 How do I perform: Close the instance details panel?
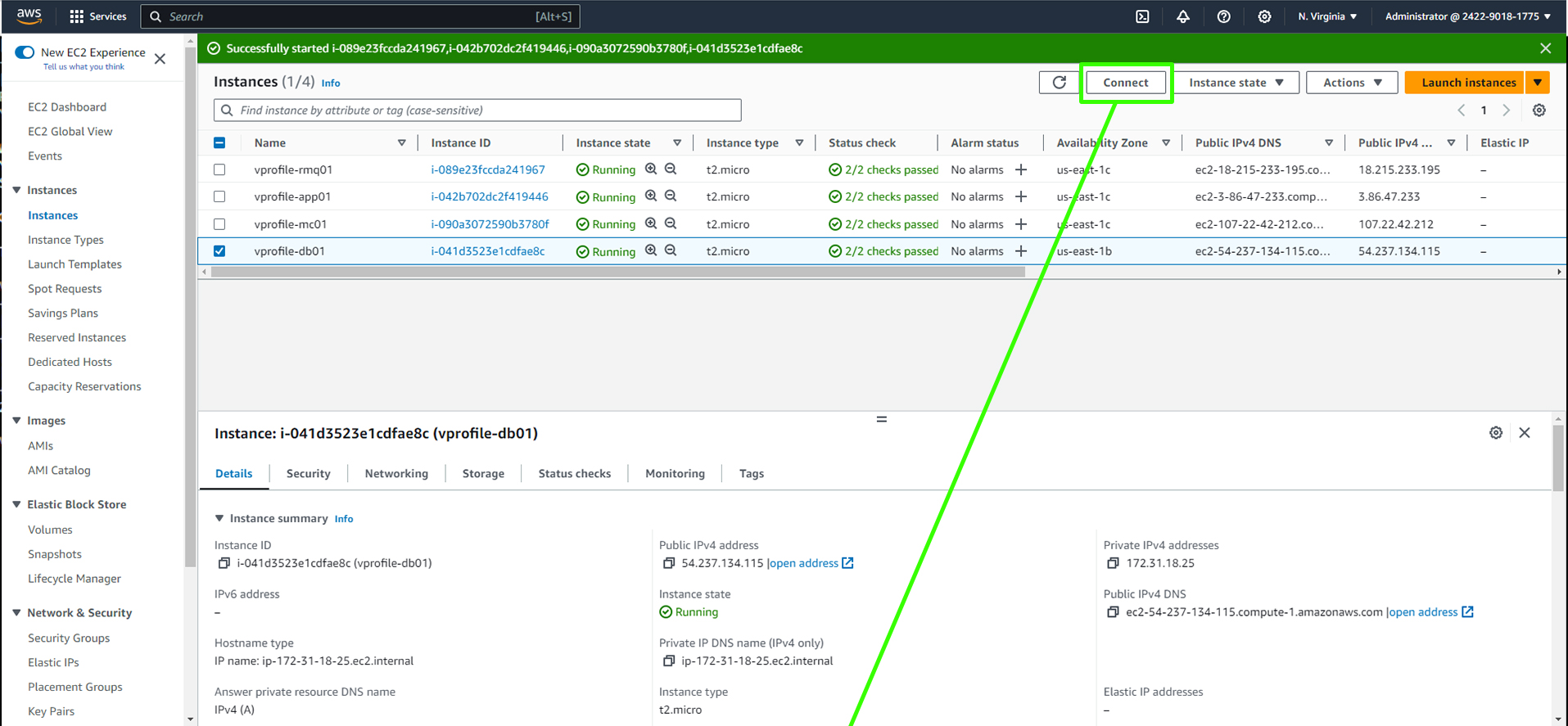[1525, 433]
